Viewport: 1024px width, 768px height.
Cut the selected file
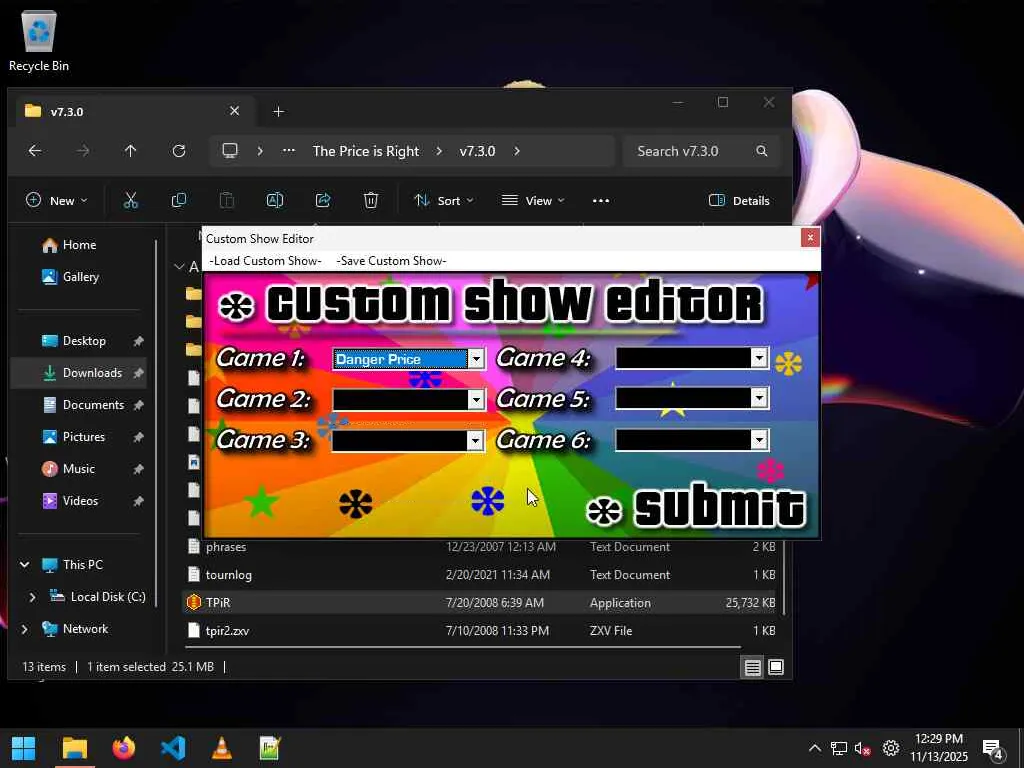pyautogui.click(x=131, y=200)
